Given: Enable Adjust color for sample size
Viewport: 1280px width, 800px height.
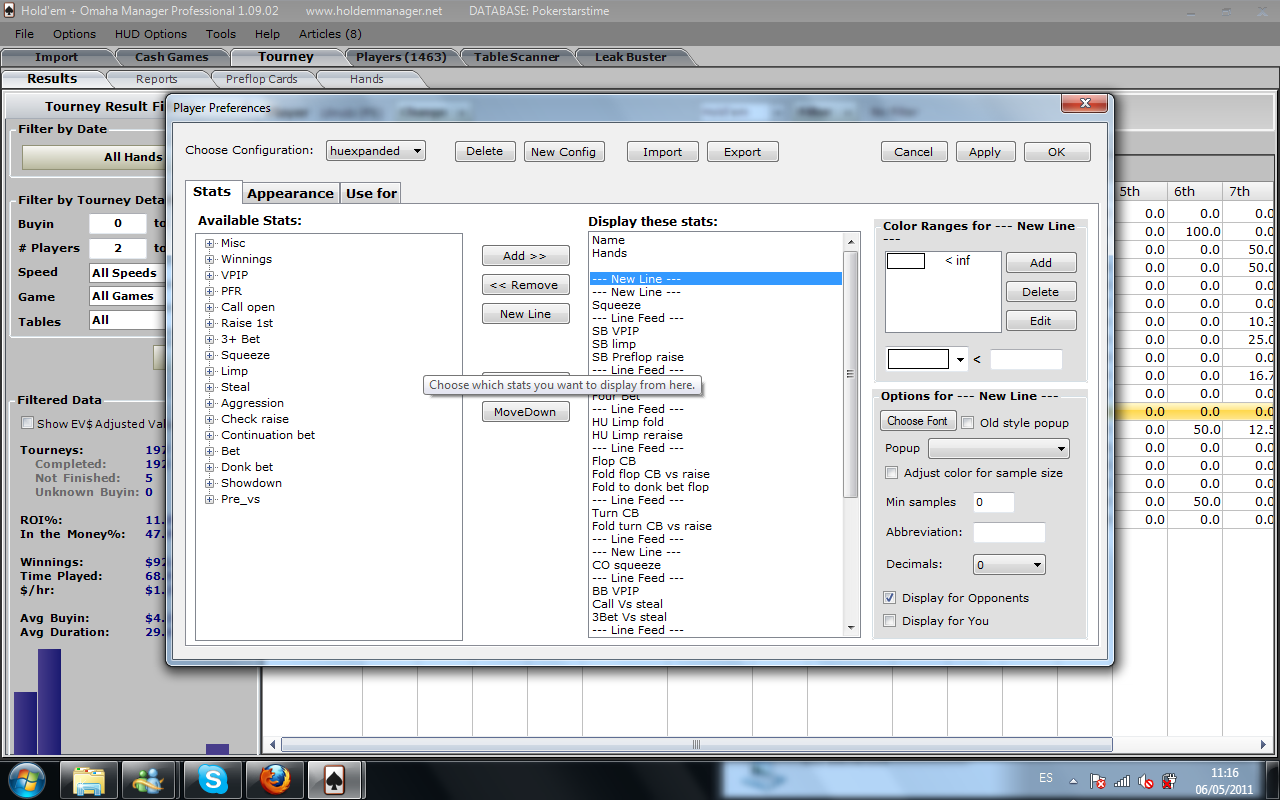Looking at the screenshot, I should pos(891,473).
